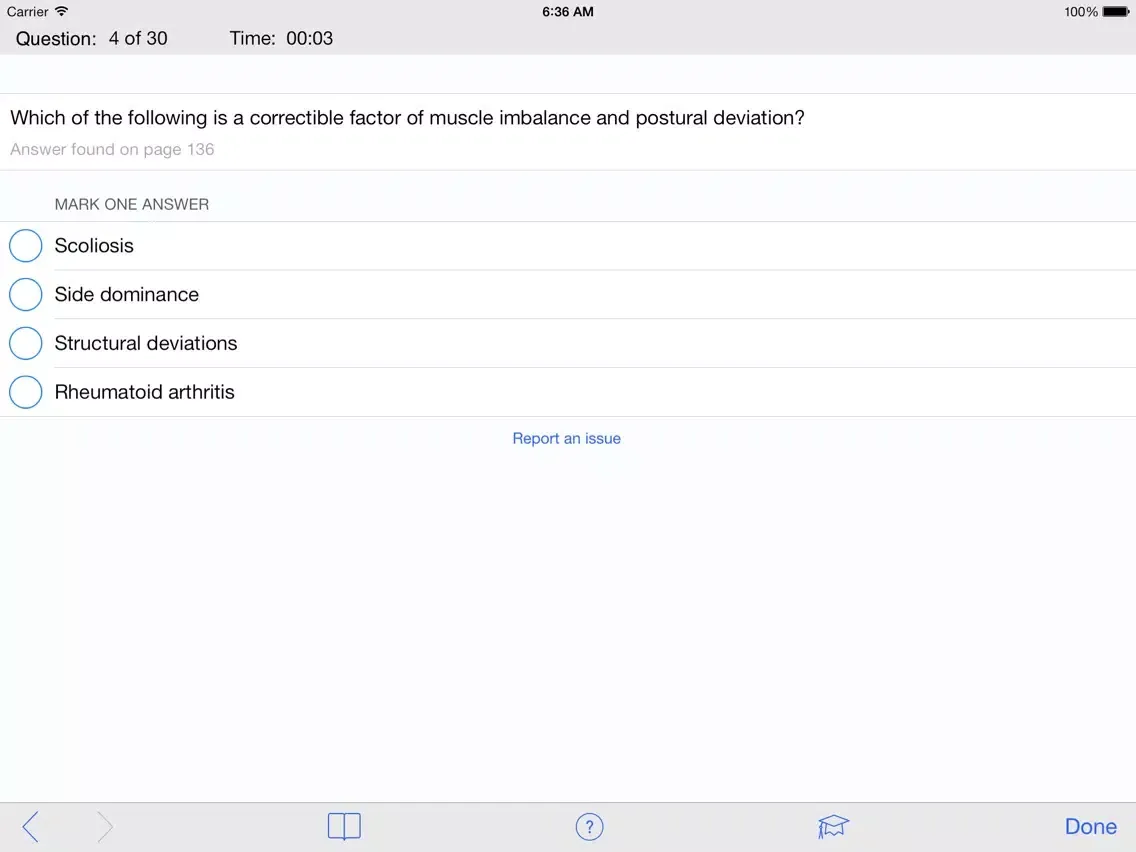
Task: Select the Side dominance radio button
Action: click(25, 294)
